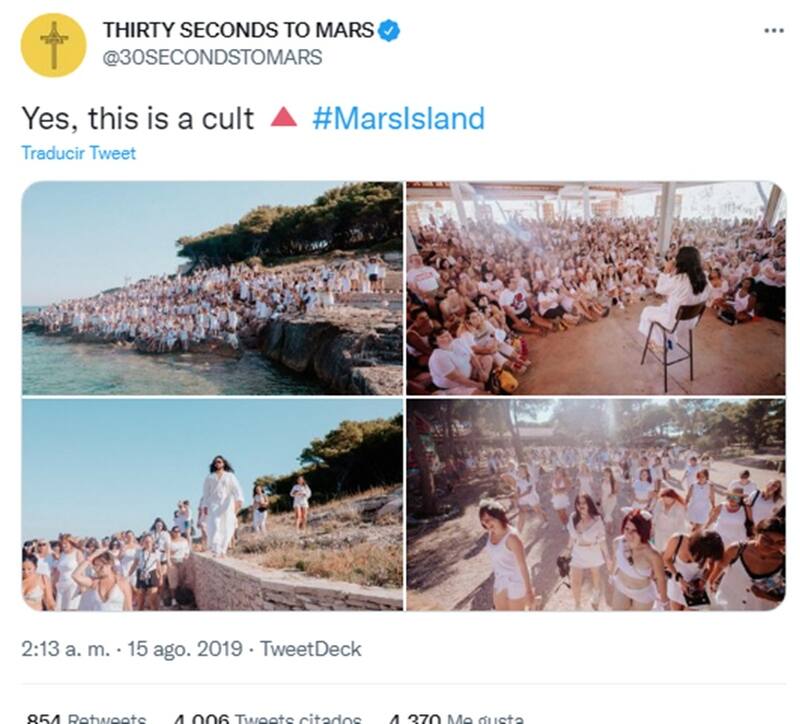Open the tweet's three-dot more options menu
The height and width of the screenshot is (724, 800).
(x=773, y=30)
